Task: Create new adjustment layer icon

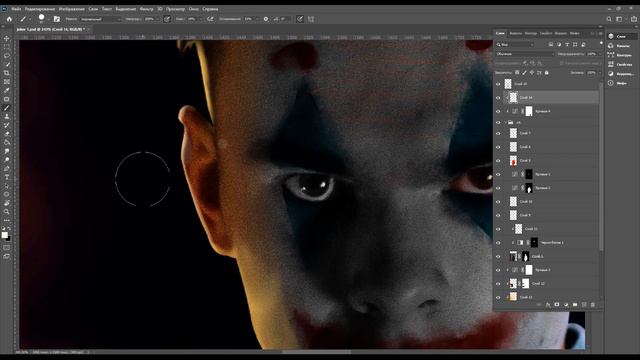Action: pos(566,304)
